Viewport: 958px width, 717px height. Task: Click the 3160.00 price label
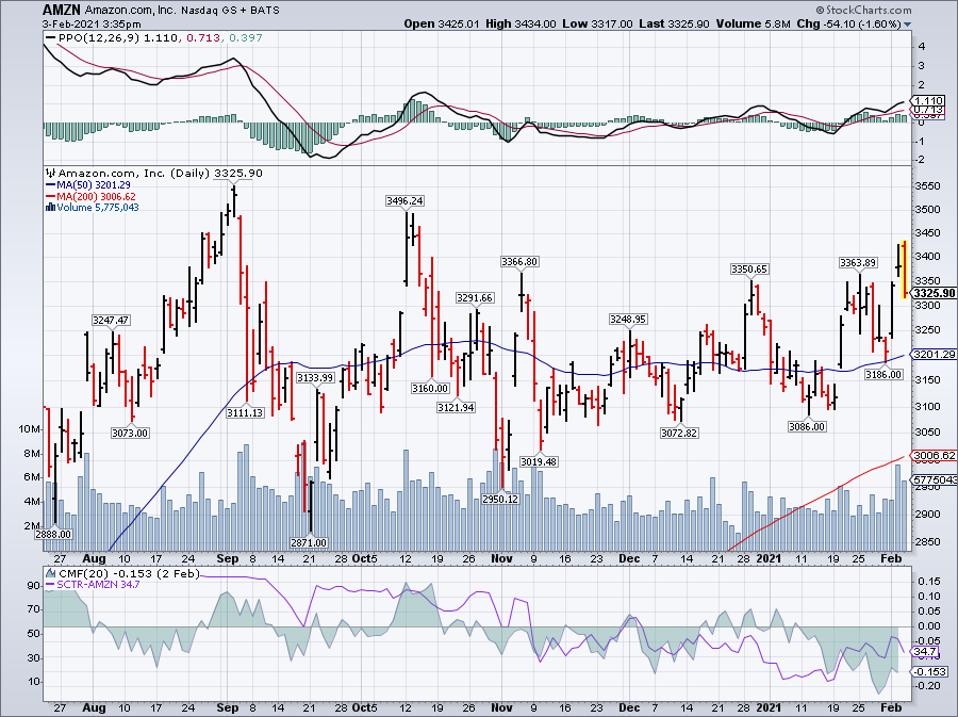pyautogui.click(x=430, y=388)
